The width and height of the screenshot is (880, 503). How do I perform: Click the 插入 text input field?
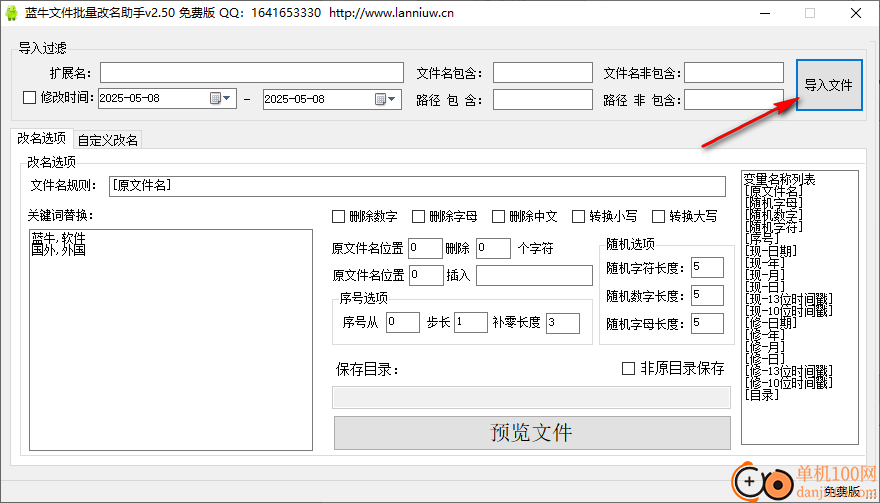pyautogui.click(x=534, y=275)
